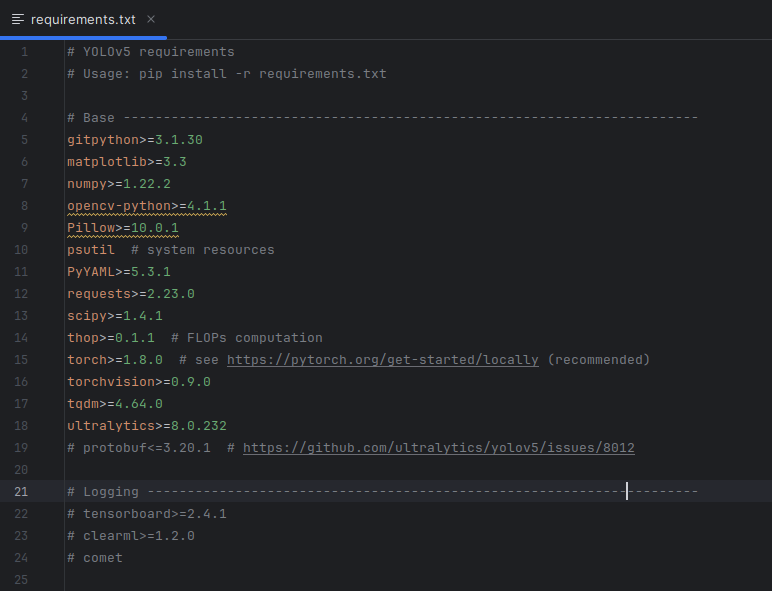Viewport: 772px width, 591px height.
Task: Open the github yolov5 issues/8012 link
Action: [x=439, y=448]
